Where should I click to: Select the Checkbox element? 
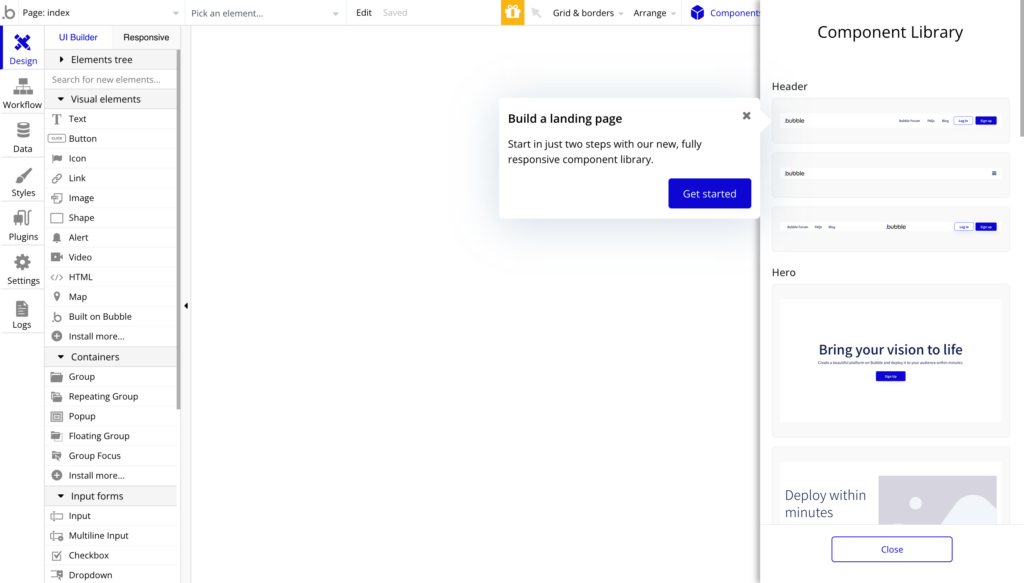click(x=112, y=556)
